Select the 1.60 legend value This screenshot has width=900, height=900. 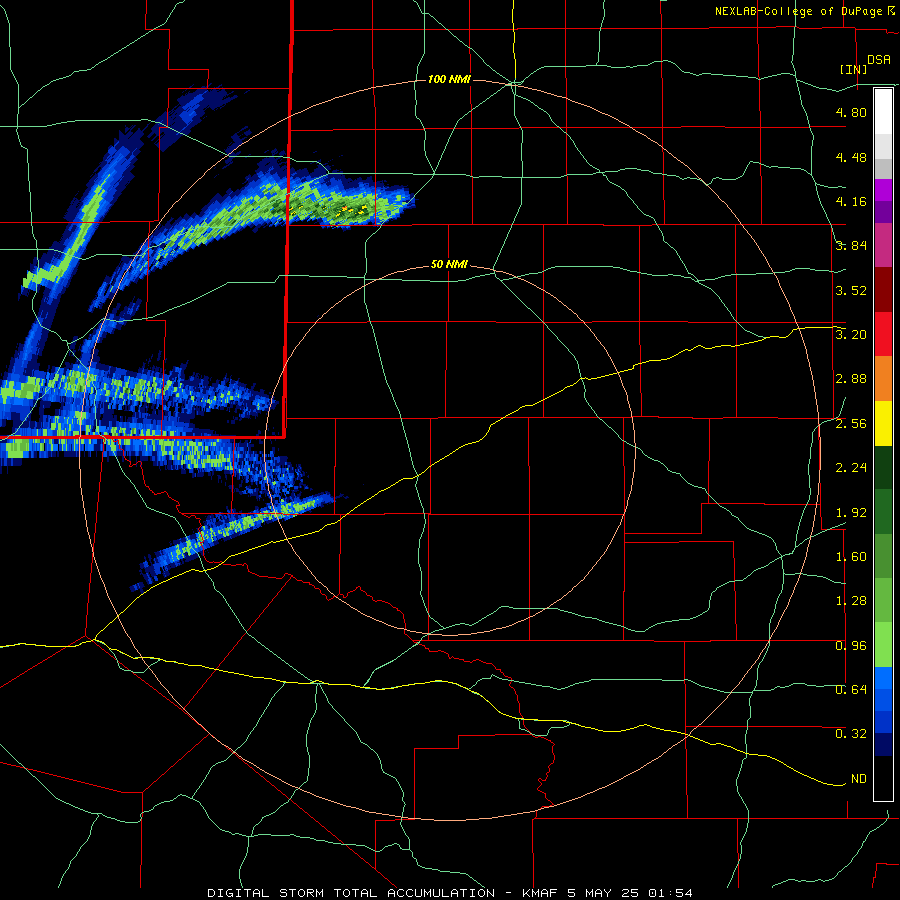(x=851, y=557)
